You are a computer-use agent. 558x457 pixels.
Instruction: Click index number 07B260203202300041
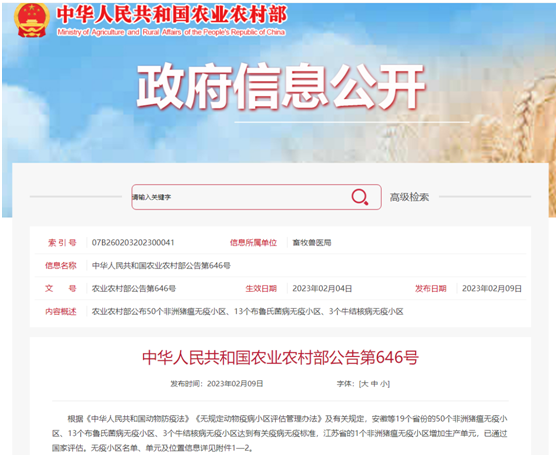[x=133, y=243]
